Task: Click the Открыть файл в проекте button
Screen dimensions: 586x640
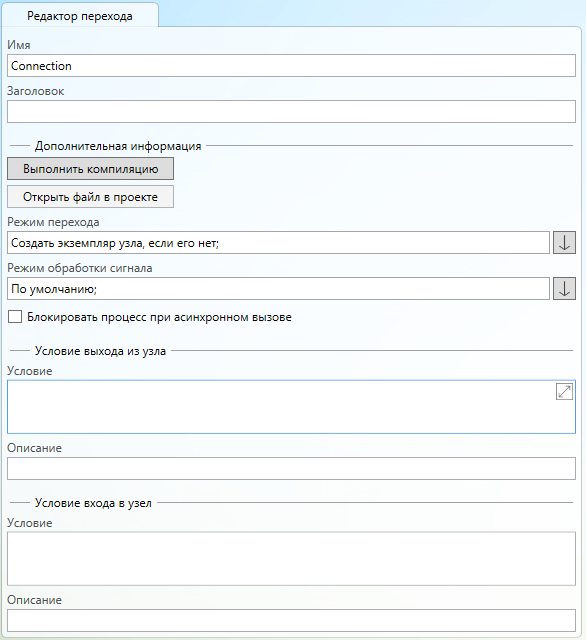Action: pos(90,197)
